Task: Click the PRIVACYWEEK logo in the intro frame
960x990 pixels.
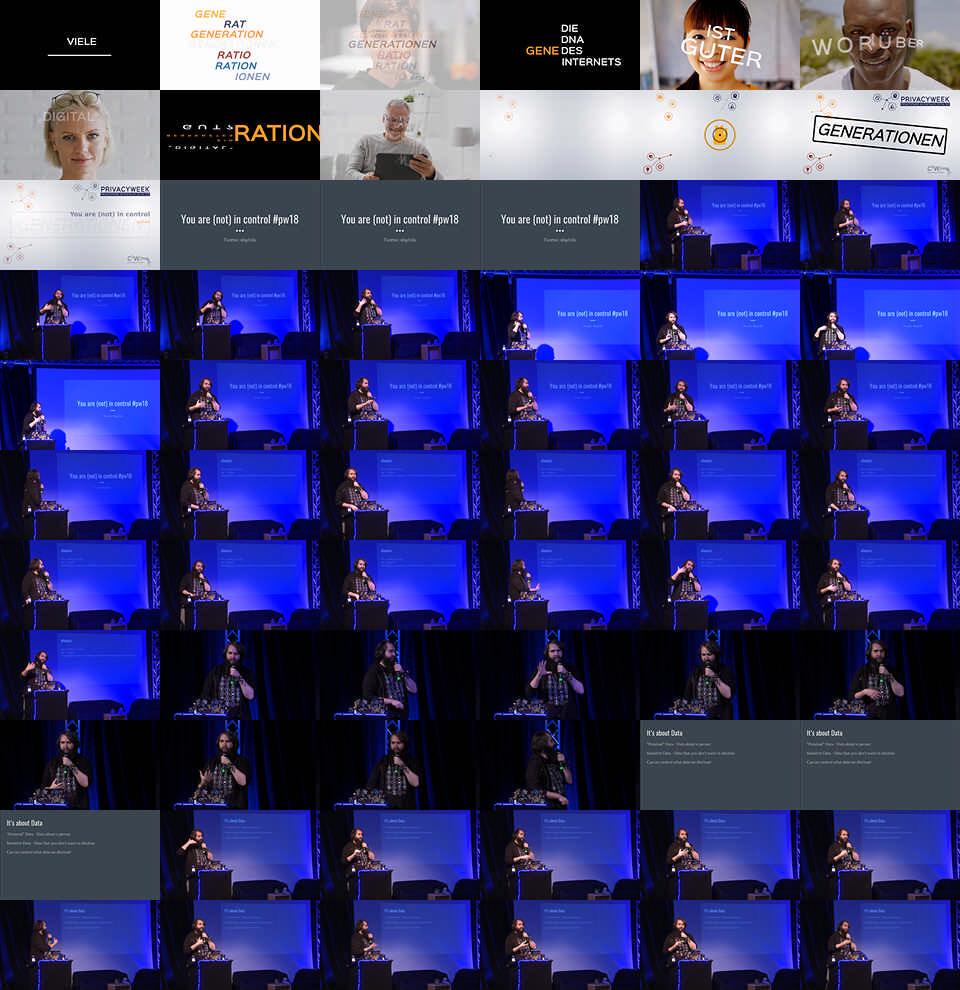Action: click(x=125, y=189)
